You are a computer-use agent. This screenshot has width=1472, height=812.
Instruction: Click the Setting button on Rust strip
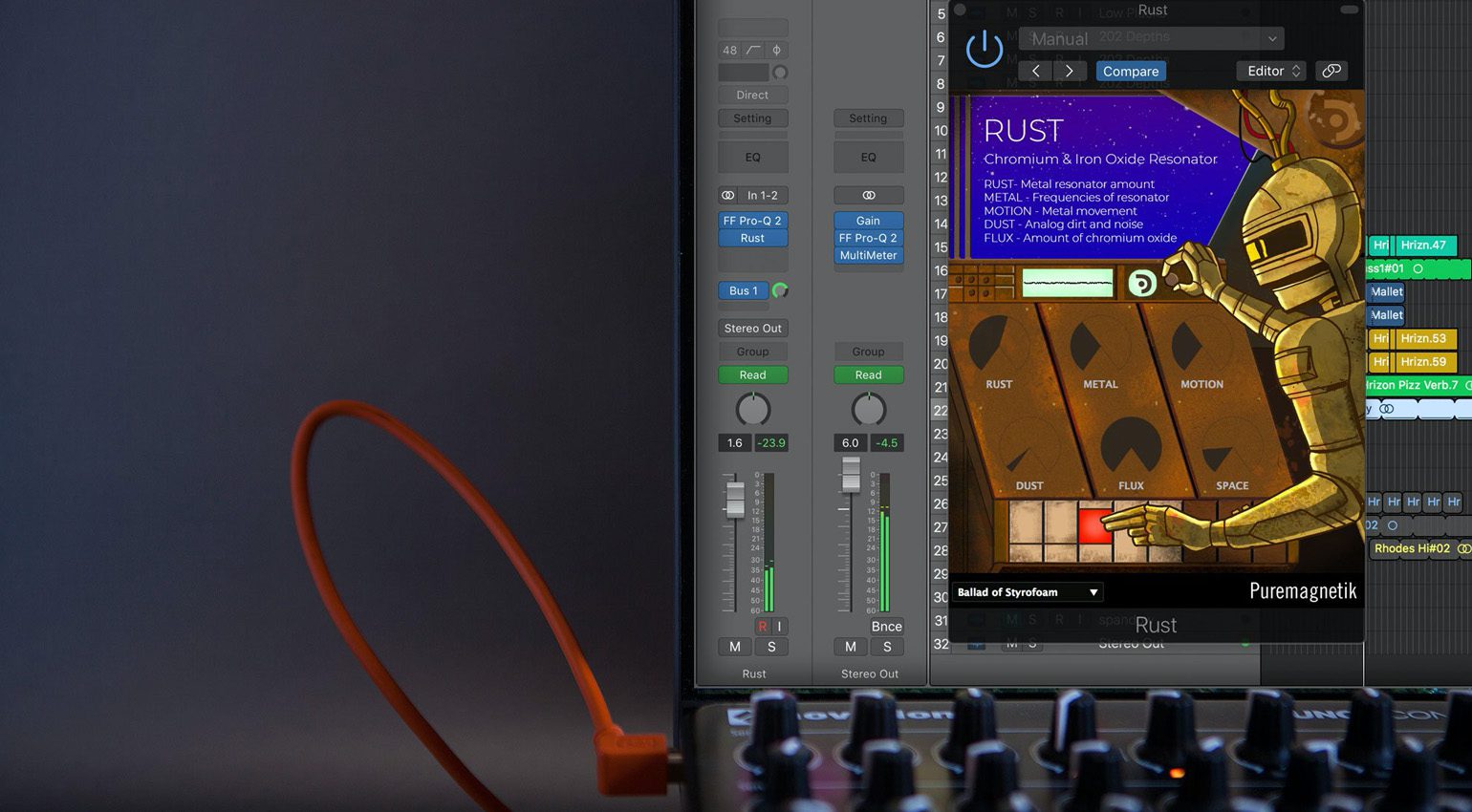click(752, 118)
